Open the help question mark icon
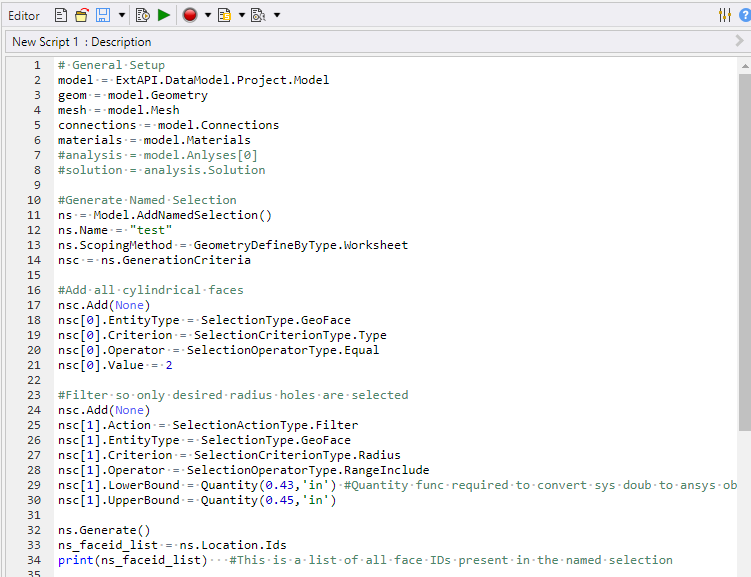 pyautogui.click(x=745, y=15)
